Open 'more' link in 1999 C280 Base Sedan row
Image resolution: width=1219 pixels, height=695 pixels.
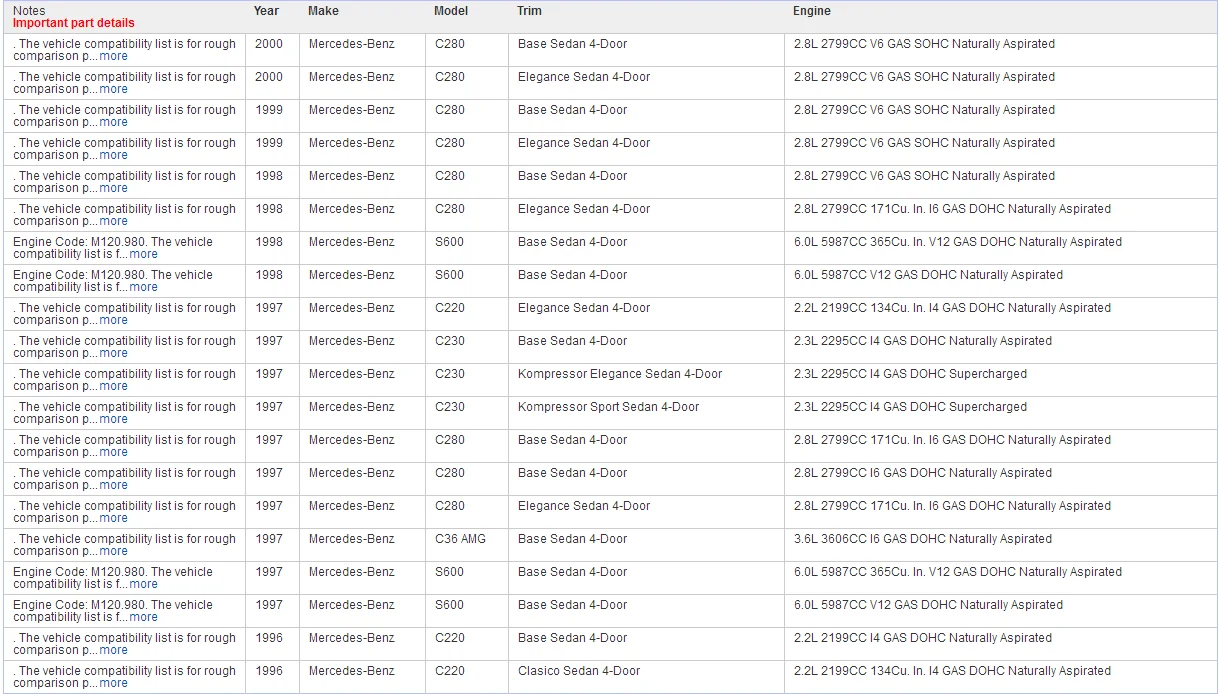point(113,122)
